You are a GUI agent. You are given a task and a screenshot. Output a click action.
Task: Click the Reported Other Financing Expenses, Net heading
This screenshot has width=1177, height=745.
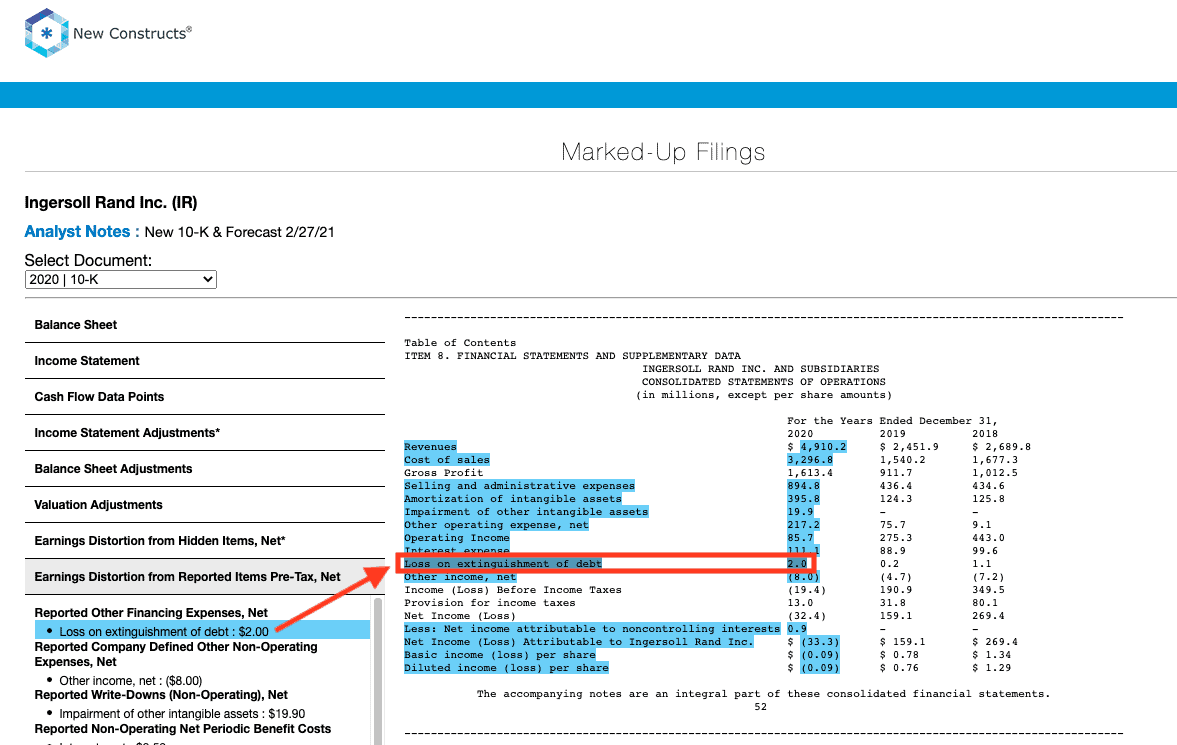point(151,613)
